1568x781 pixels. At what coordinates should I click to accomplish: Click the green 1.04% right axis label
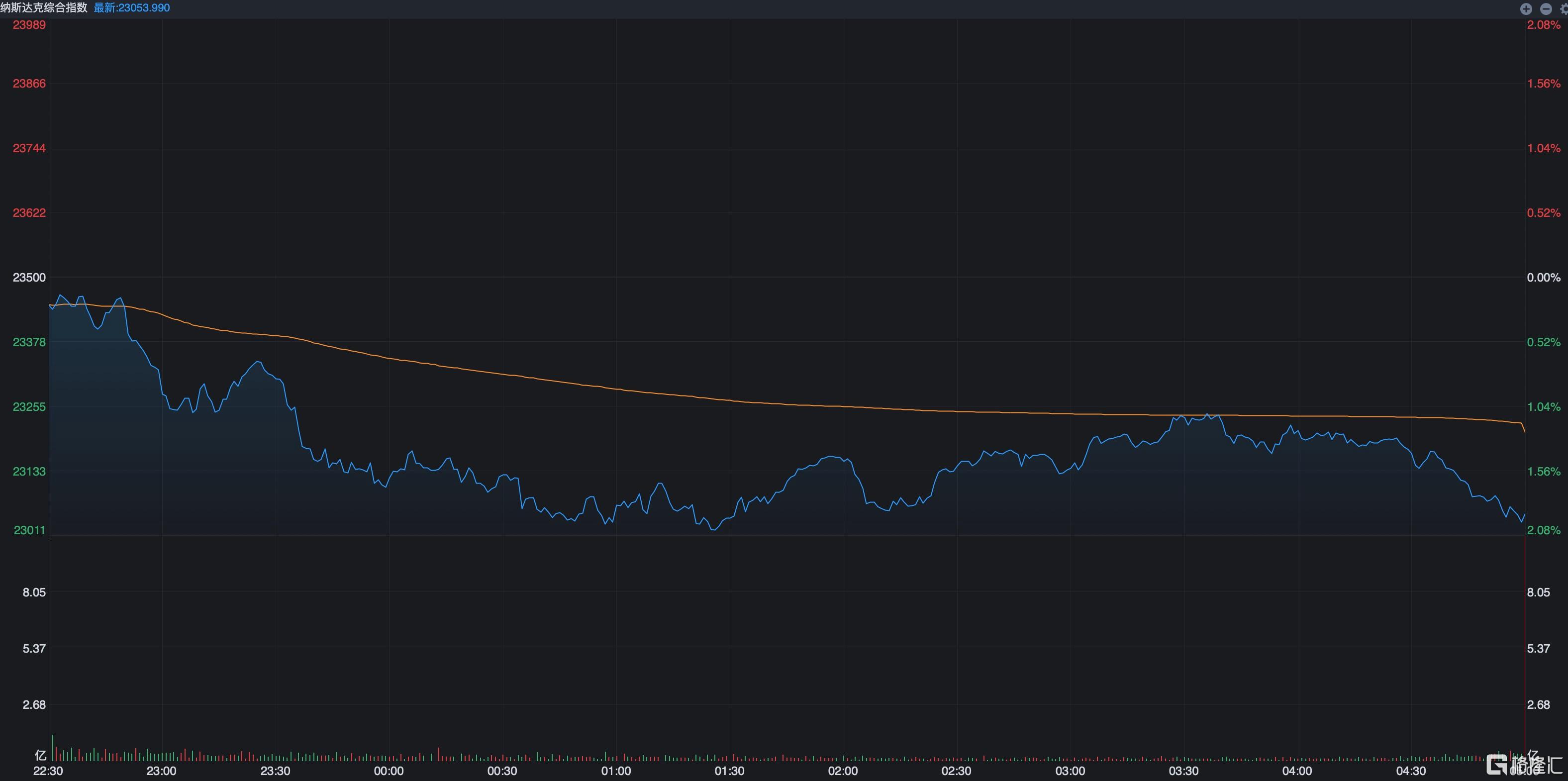click(x=1543, y=406)
